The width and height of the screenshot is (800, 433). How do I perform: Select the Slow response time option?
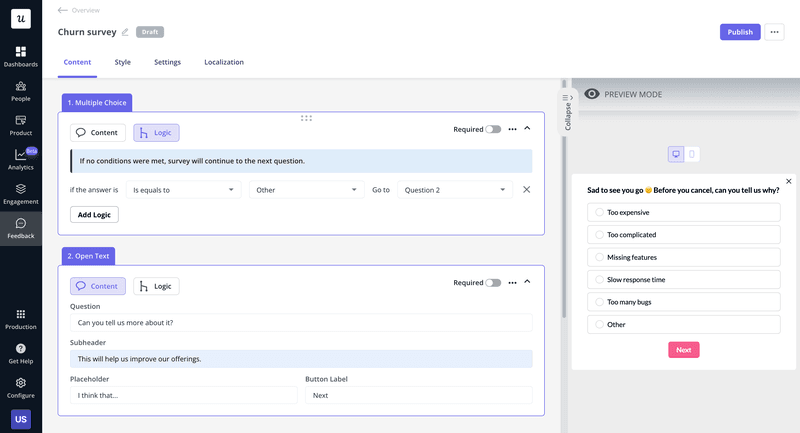click(684, 279)
